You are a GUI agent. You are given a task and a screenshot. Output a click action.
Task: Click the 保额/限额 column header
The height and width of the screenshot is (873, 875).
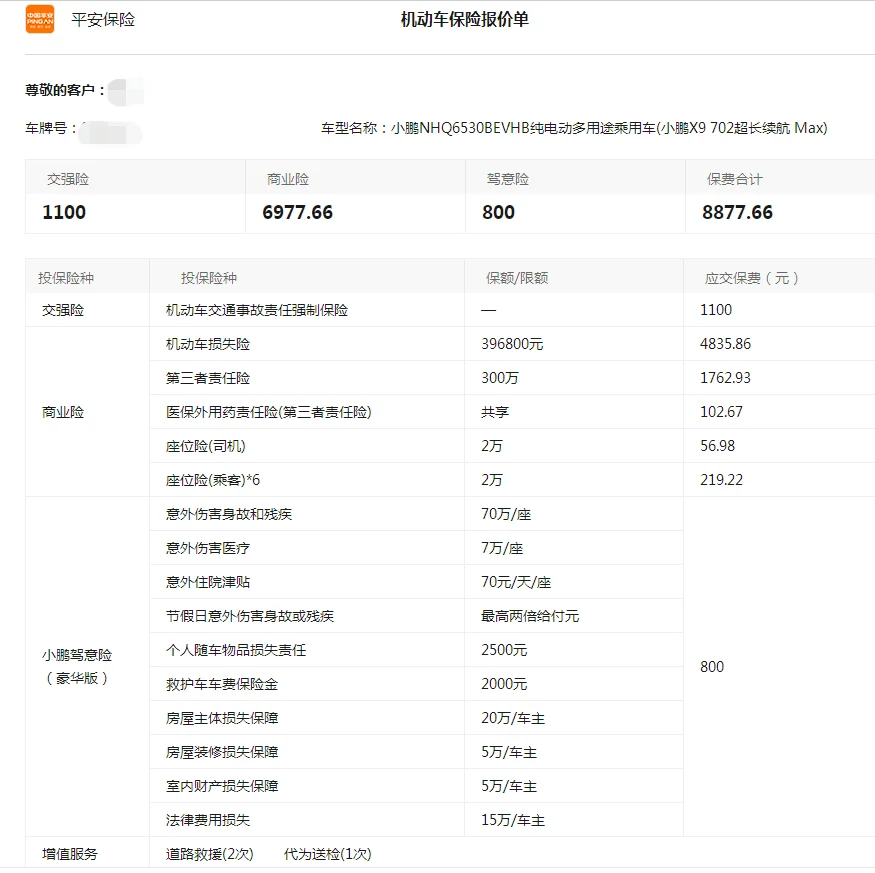tap(517, 278)
